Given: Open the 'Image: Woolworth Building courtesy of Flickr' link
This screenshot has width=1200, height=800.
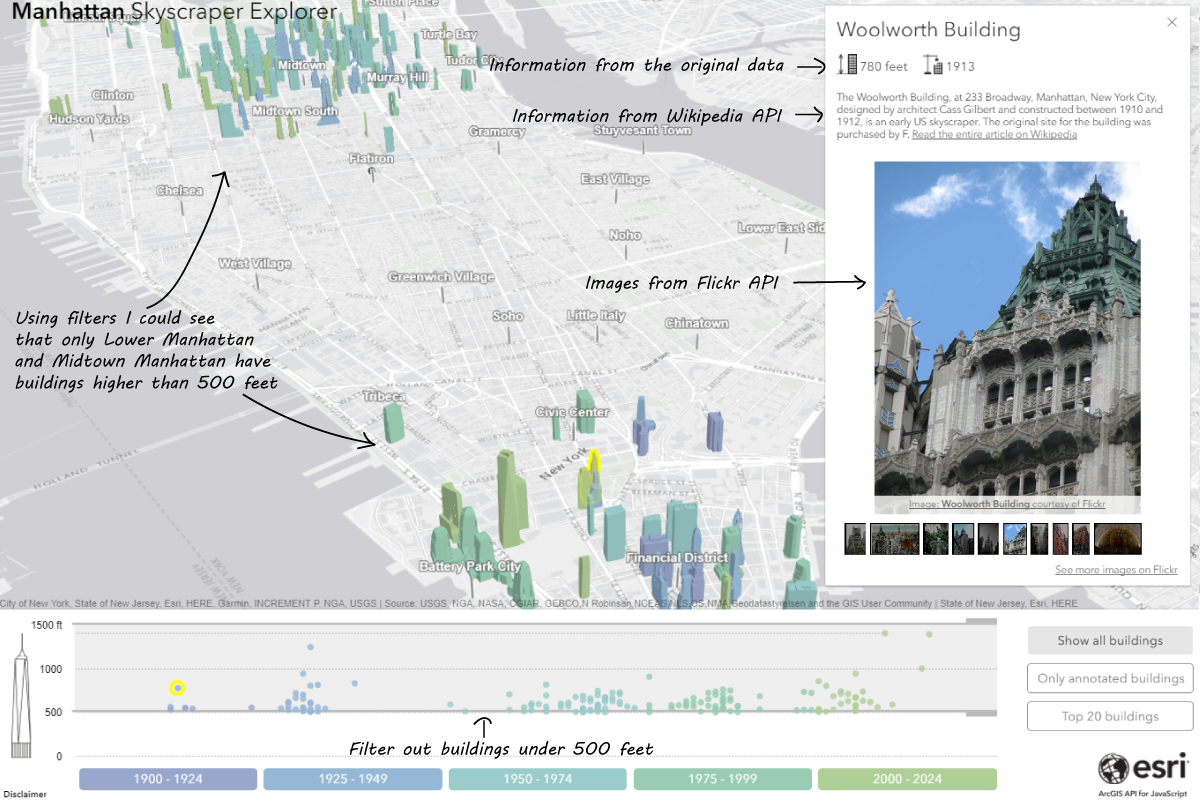Looking at the screenshot, I should (1007, 505).
